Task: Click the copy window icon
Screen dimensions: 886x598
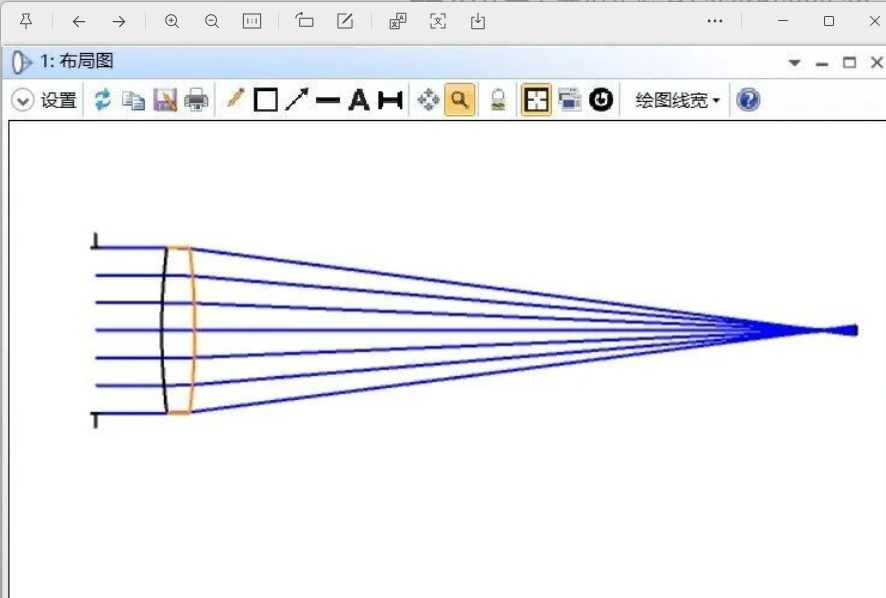Action: pos(133,100)
